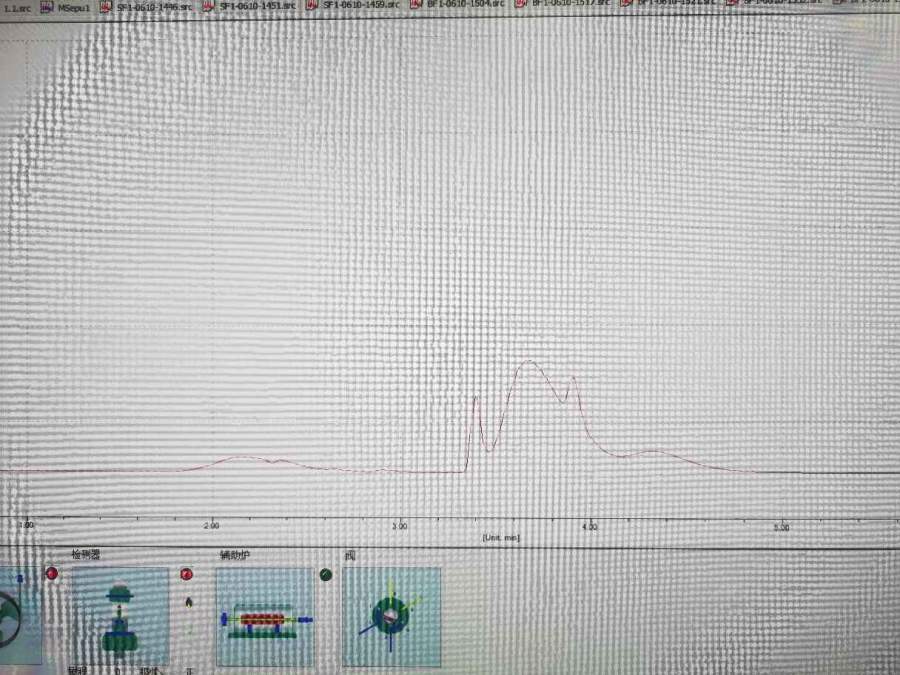Click the 检测器 label

[86, 554]
